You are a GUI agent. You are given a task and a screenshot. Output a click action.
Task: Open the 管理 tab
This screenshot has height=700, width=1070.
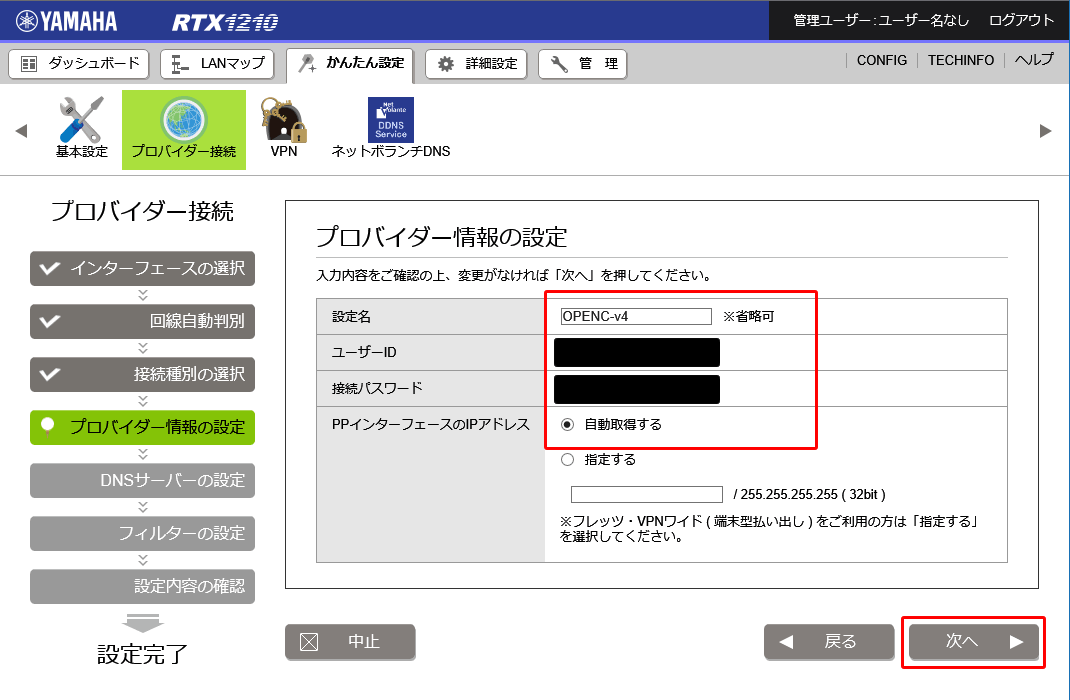pos(583,64)
